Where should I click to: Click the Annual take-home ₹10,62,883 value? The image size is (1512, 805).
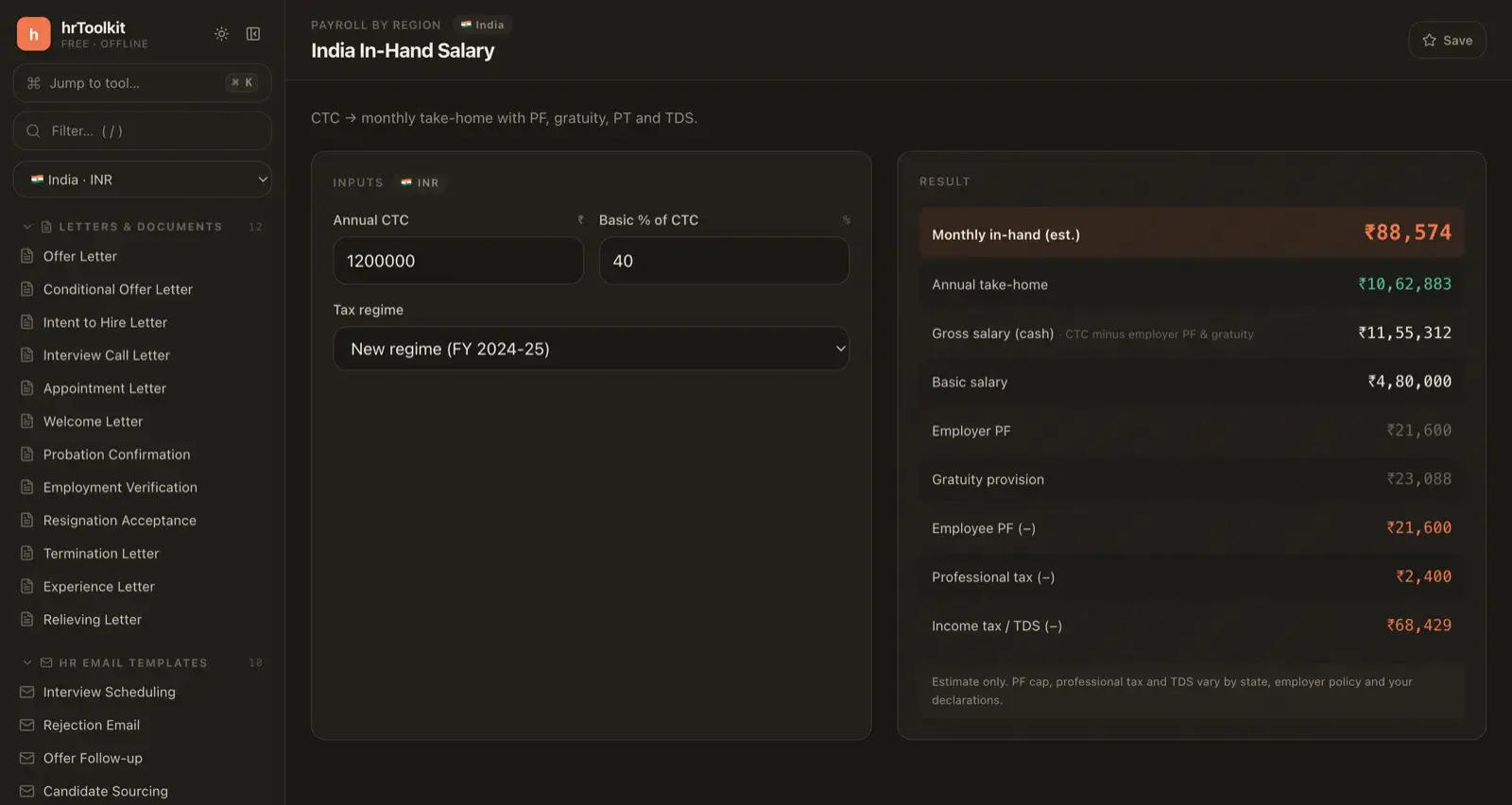1404,283
